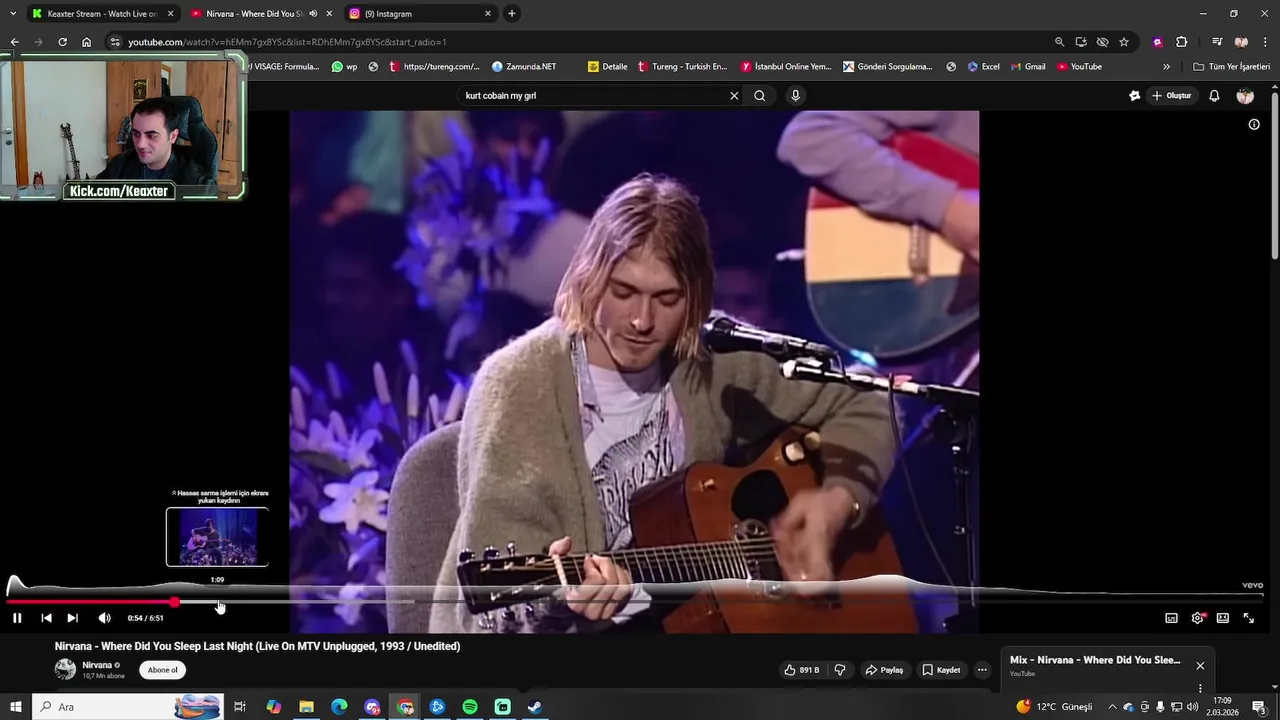
Task: Open the İstanbul Online Yem... bookmark
Action: 785,67
